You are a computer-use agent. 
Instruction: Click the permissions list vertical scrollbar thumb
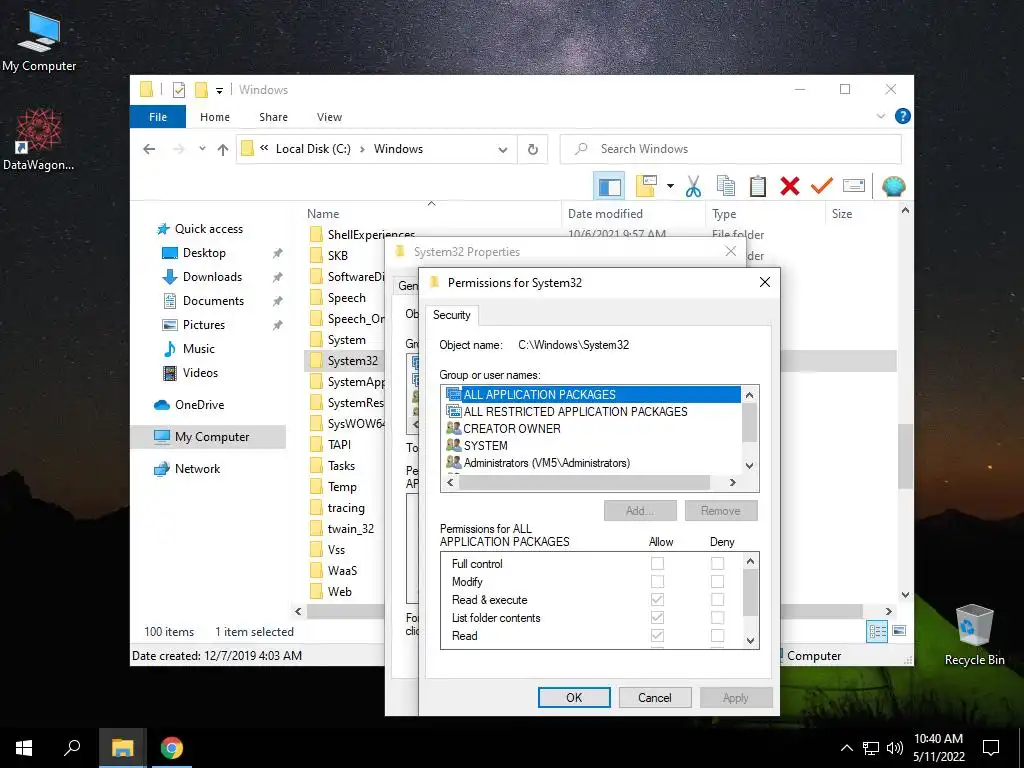(x=750, y=592)
